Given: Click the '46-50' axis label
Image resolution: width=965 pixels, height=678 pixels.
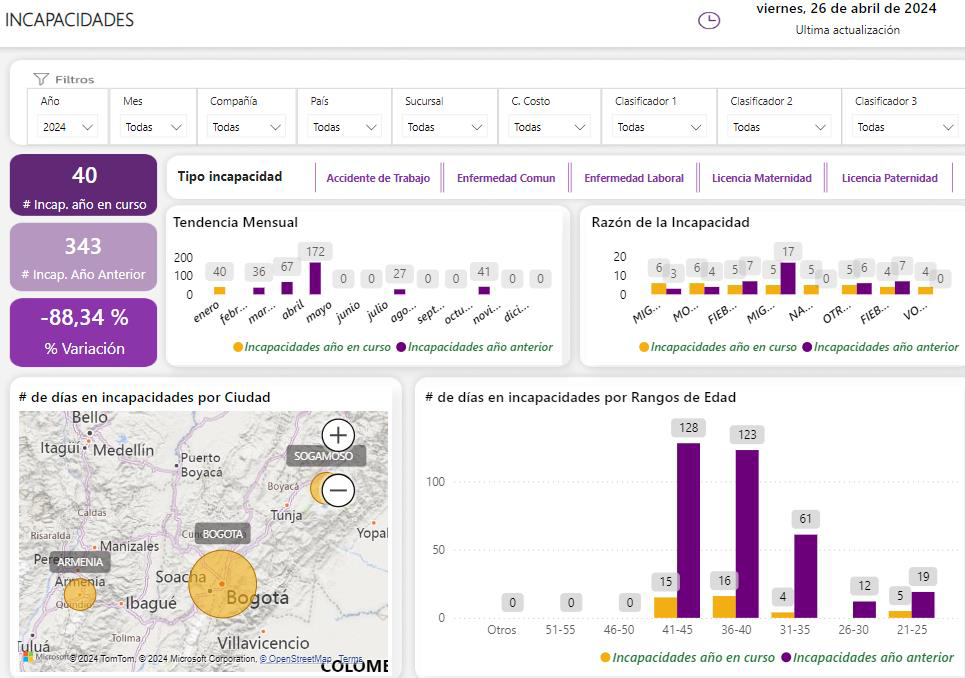Looking at the screenshot, I should [619, 629].
